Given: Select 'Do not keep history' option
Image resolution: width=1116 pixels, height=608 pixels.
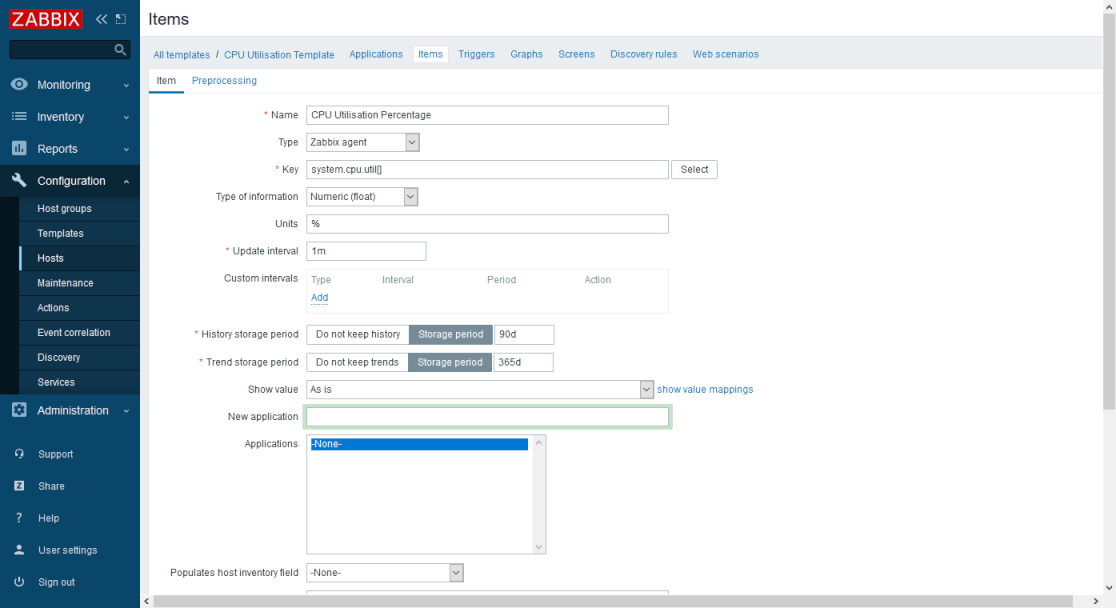Looking at the screenshot, I should pos(358,335).
